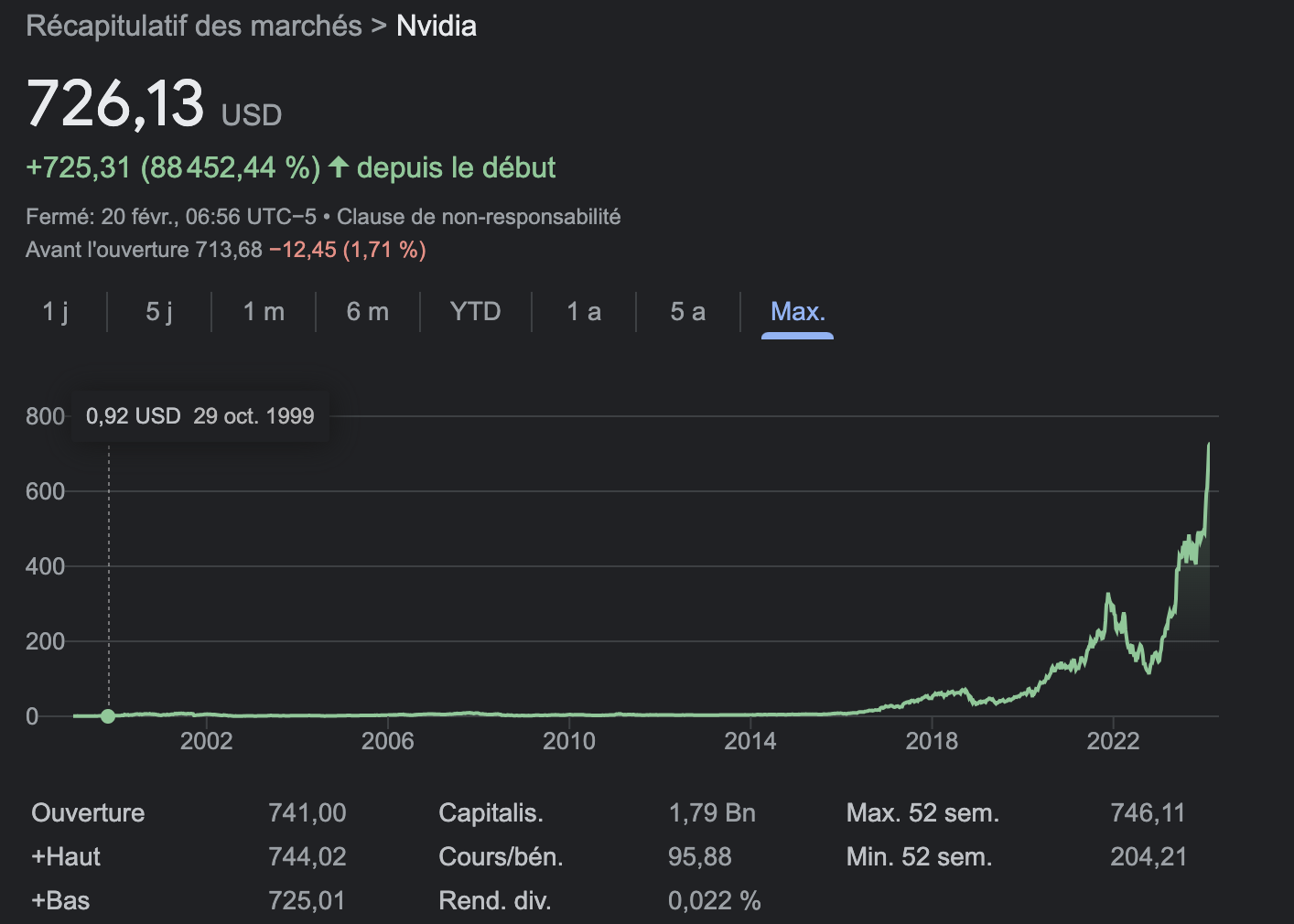Viewport: 1294px width, 924px height.
Task: Click the Cours/bén. value 95,88
Action: click(700, 856)
